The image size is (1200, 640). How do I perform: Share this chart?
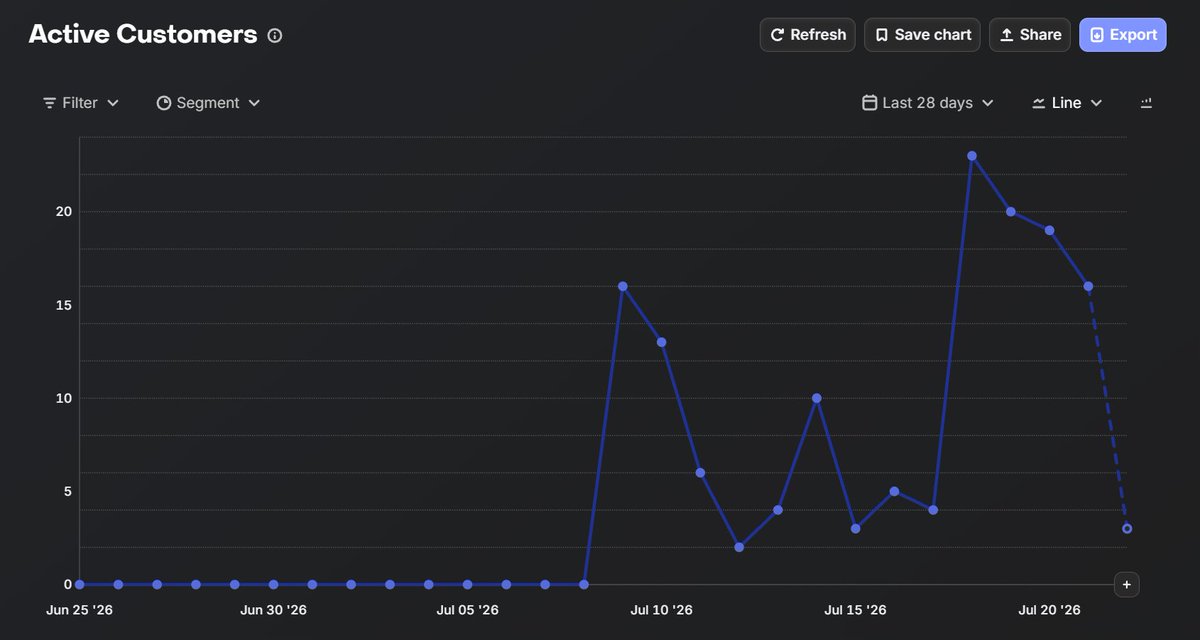tap(1030, 35)
